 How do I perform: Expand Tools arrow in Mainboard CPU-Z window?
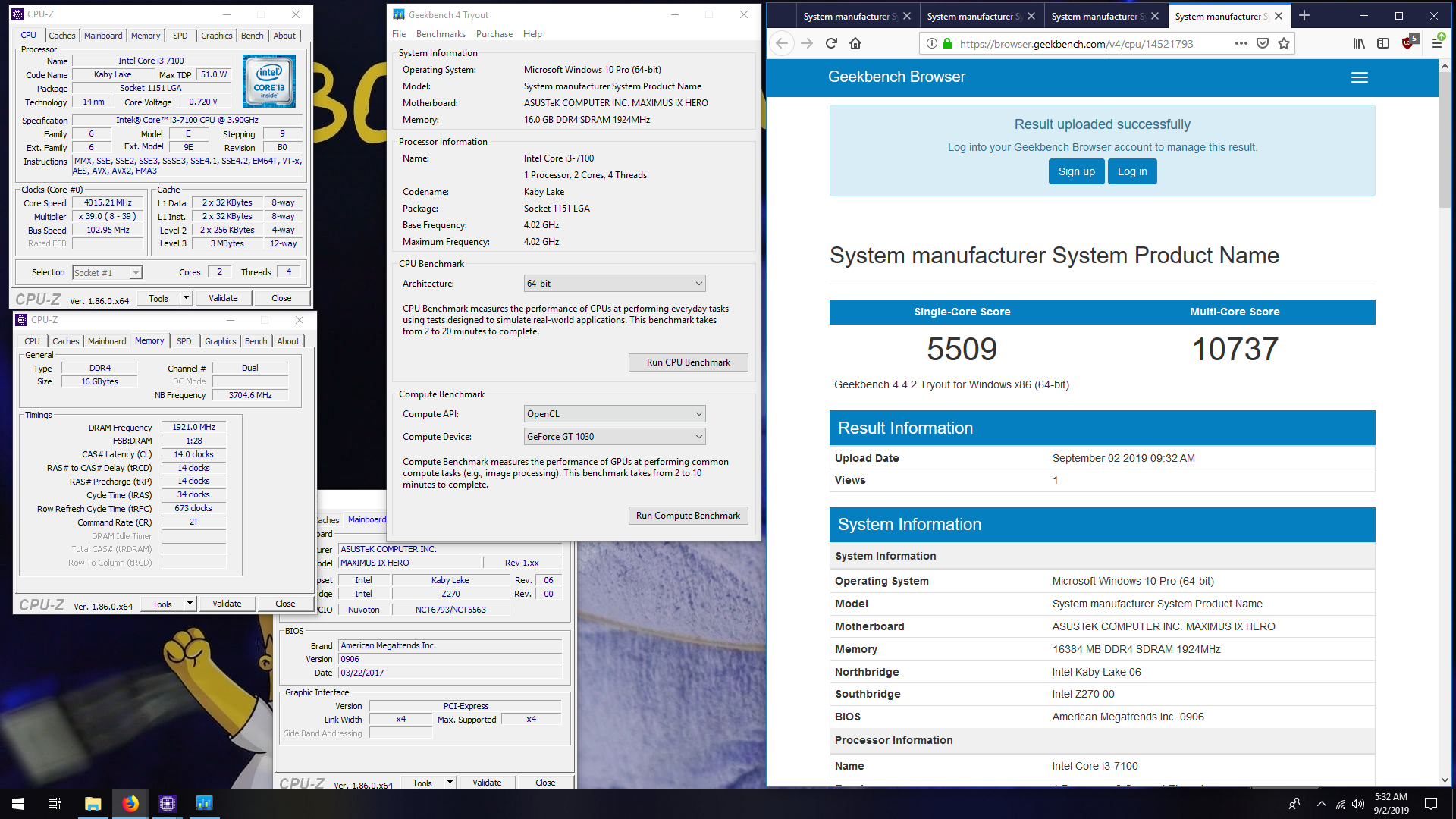(x=450, y=783)
